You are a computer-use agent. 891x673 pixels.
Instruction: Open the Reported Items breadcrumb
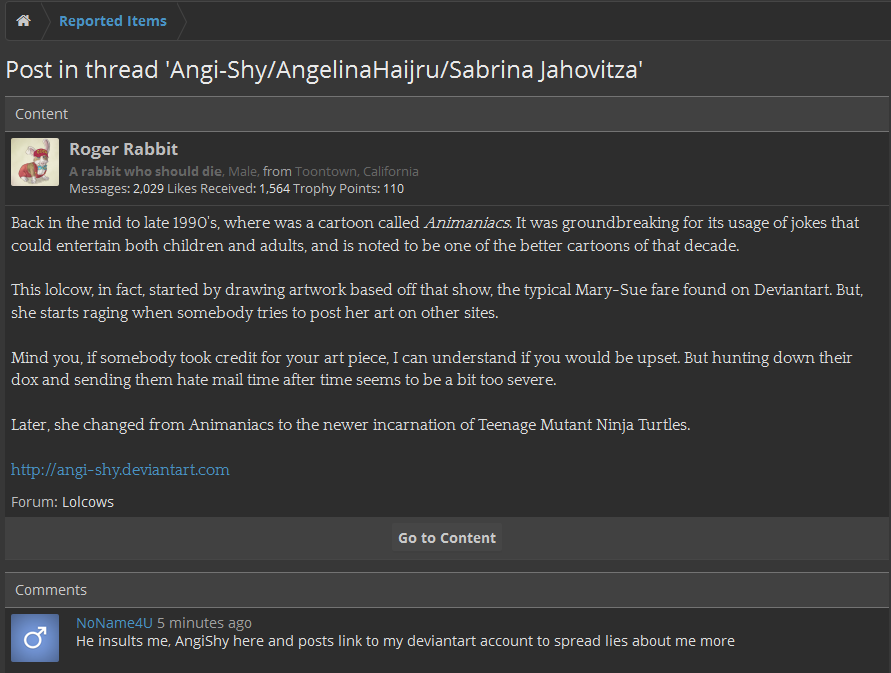point(113,21)
